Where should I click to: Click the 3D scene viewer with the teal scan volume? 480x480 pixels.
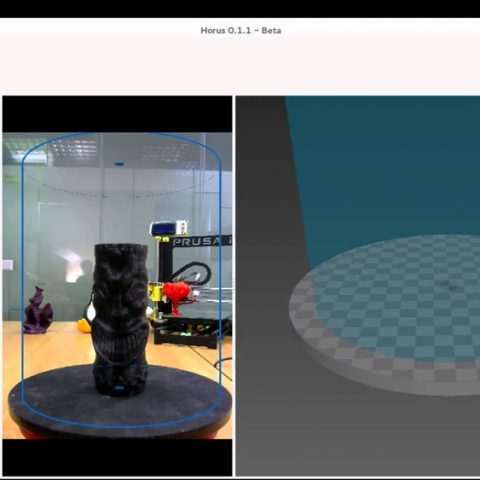(358, 286)
